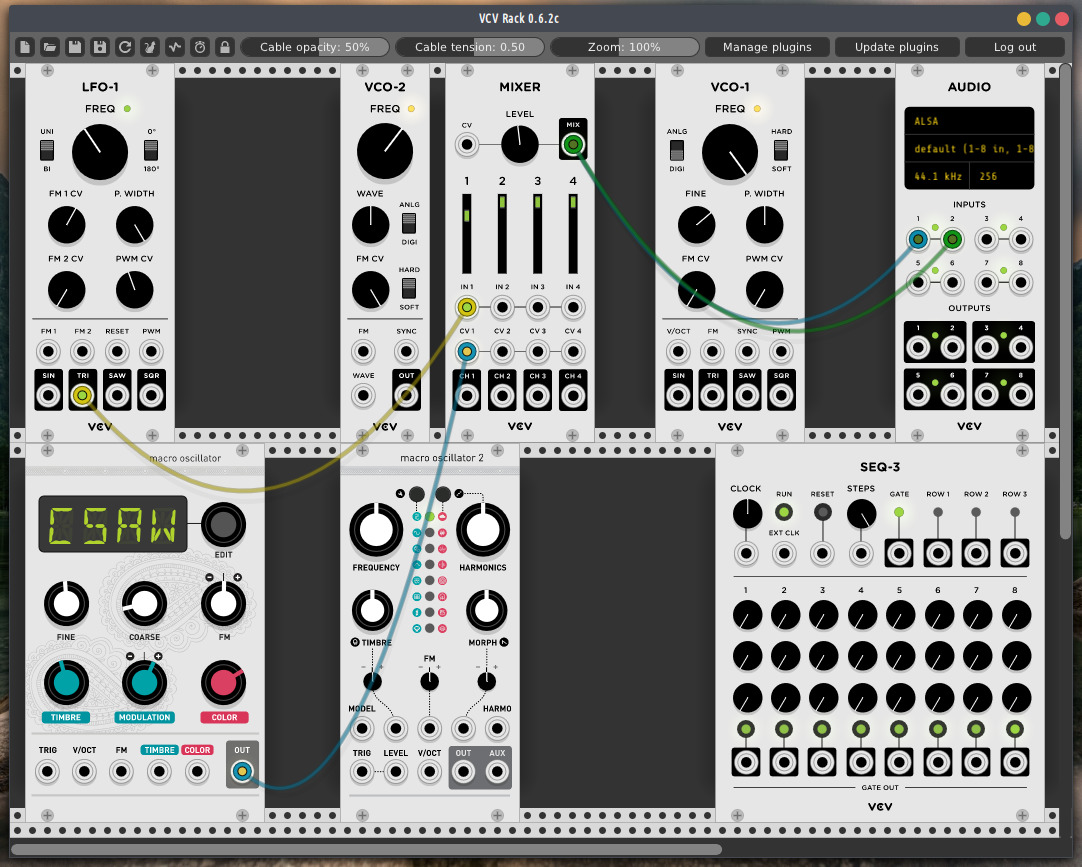Toggle the power meter waveform icon

coord(175,47)
